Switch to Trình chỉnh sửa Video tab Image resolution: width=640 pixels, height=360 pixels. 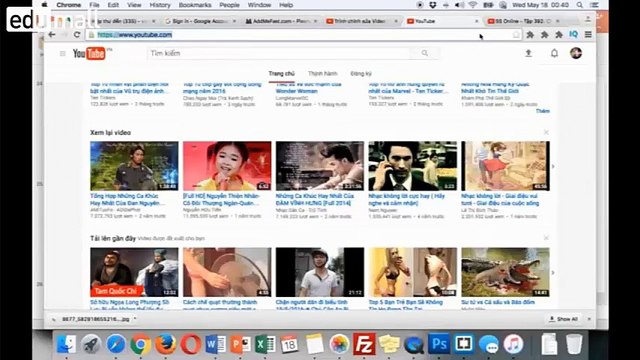[361, 21]
